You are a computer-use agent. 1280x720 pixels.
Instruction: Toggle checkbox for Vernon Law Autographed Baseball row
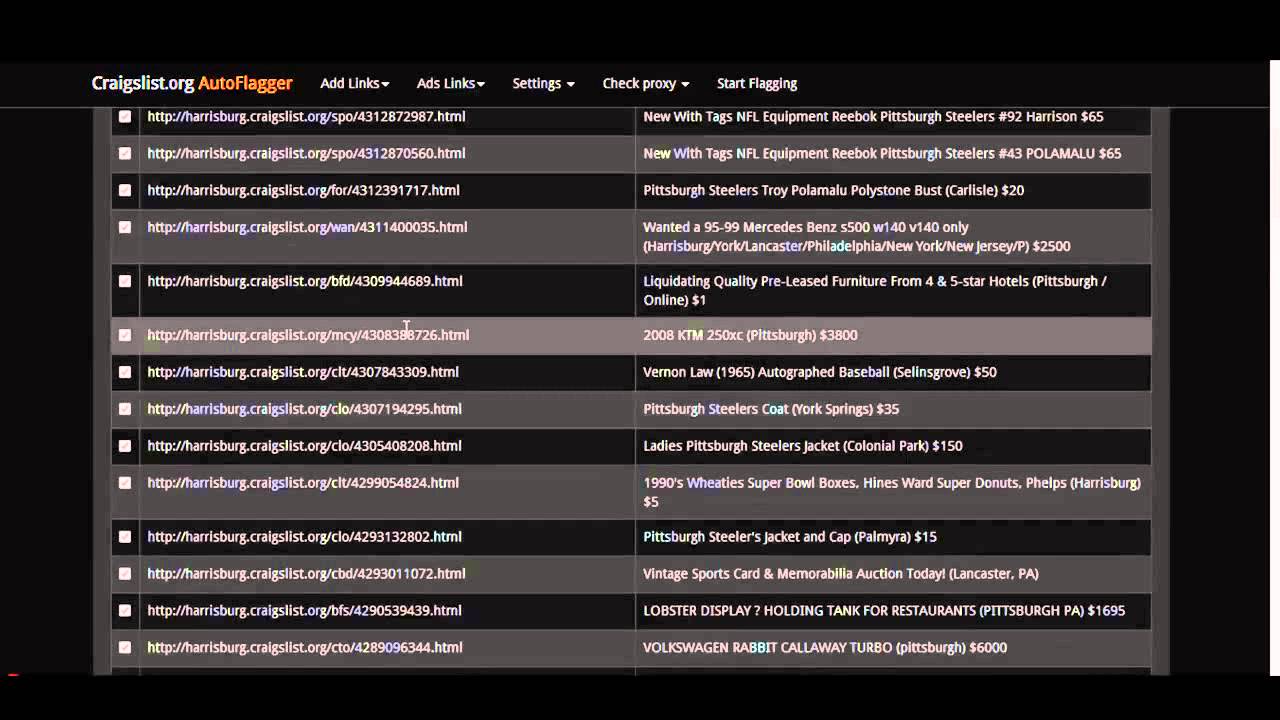[125, 373]
